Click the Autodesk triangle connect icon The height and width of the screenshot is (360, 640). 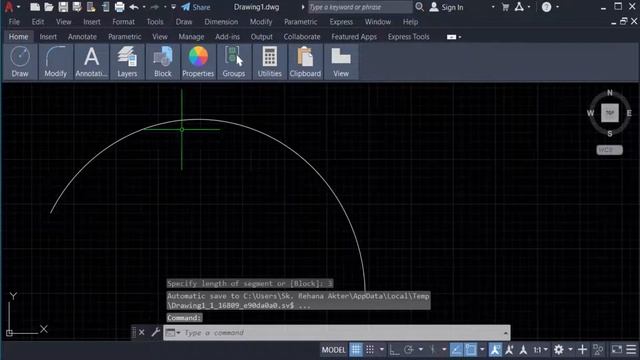[519, 7]
